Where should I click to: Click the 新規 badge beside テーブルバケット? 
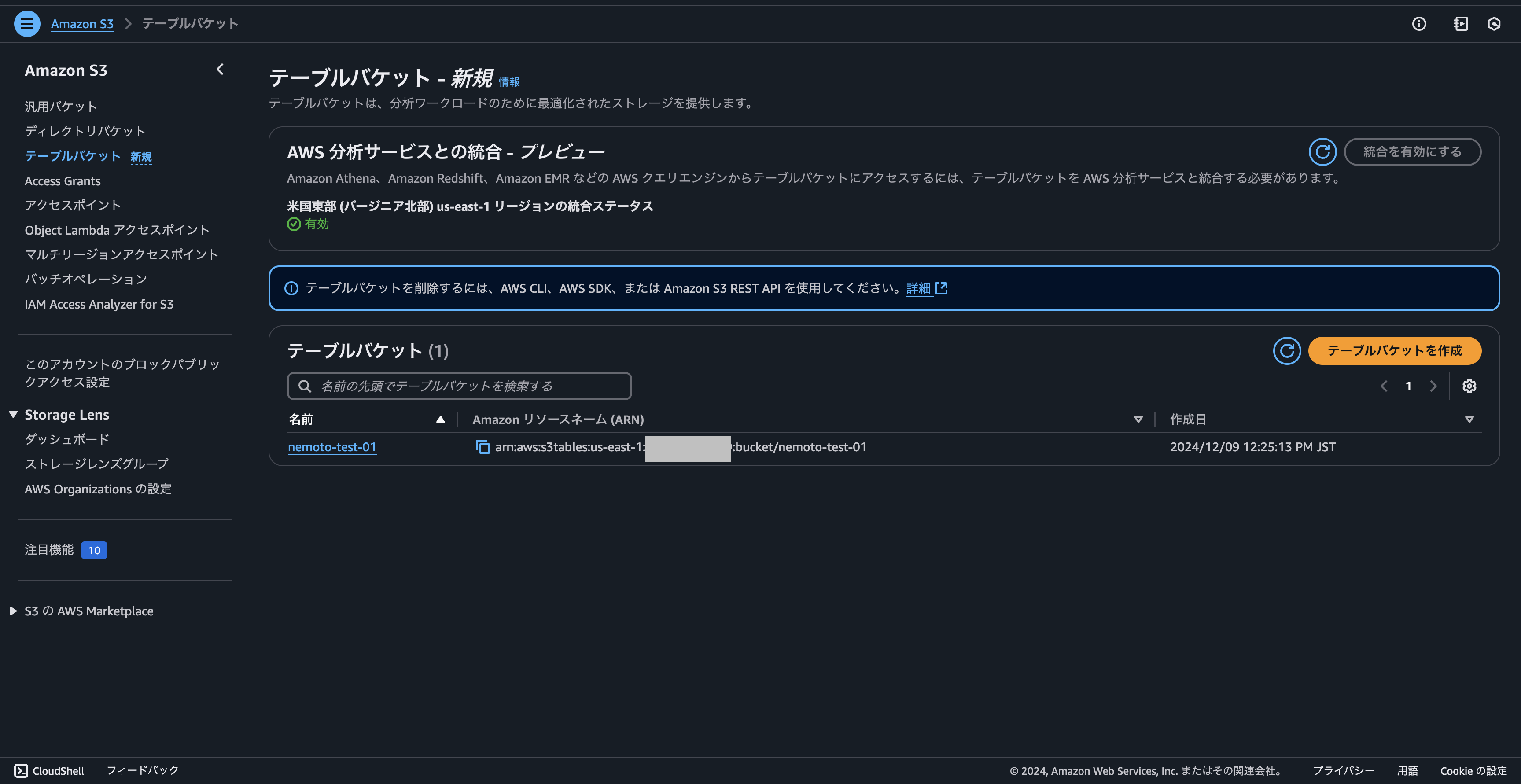pyautogui.click(x=141, y=156)
